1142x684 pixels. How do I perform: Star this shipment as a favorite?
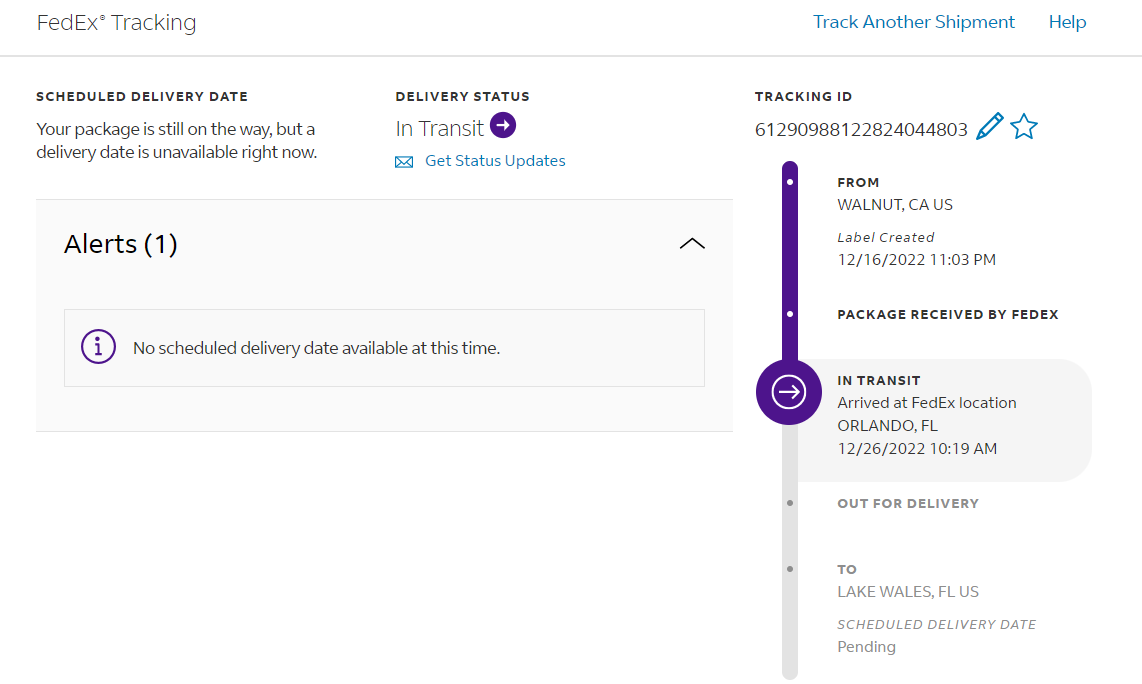point(1024,127)
